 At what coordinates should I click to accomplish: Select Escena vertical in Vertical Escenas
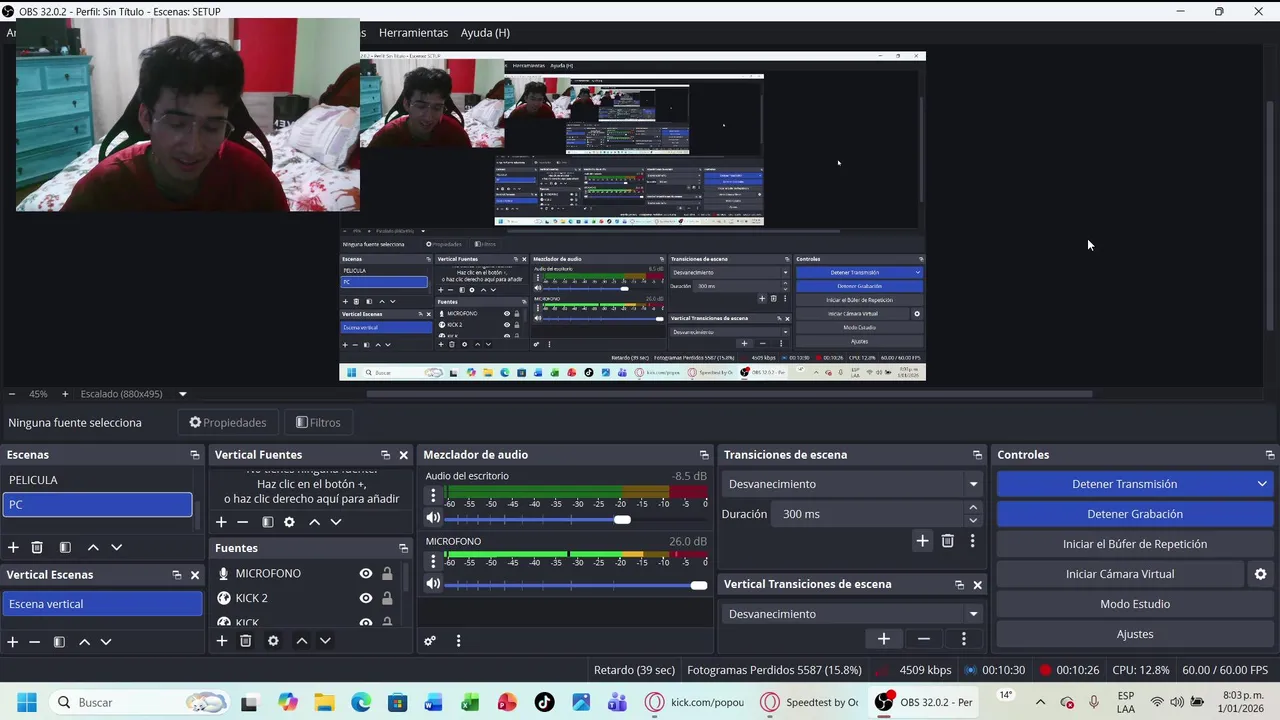[102, 604]
